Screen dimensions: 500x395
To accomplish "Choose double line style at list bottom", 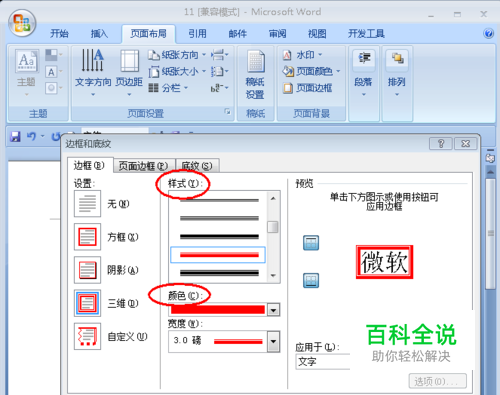I will [219, 273].
